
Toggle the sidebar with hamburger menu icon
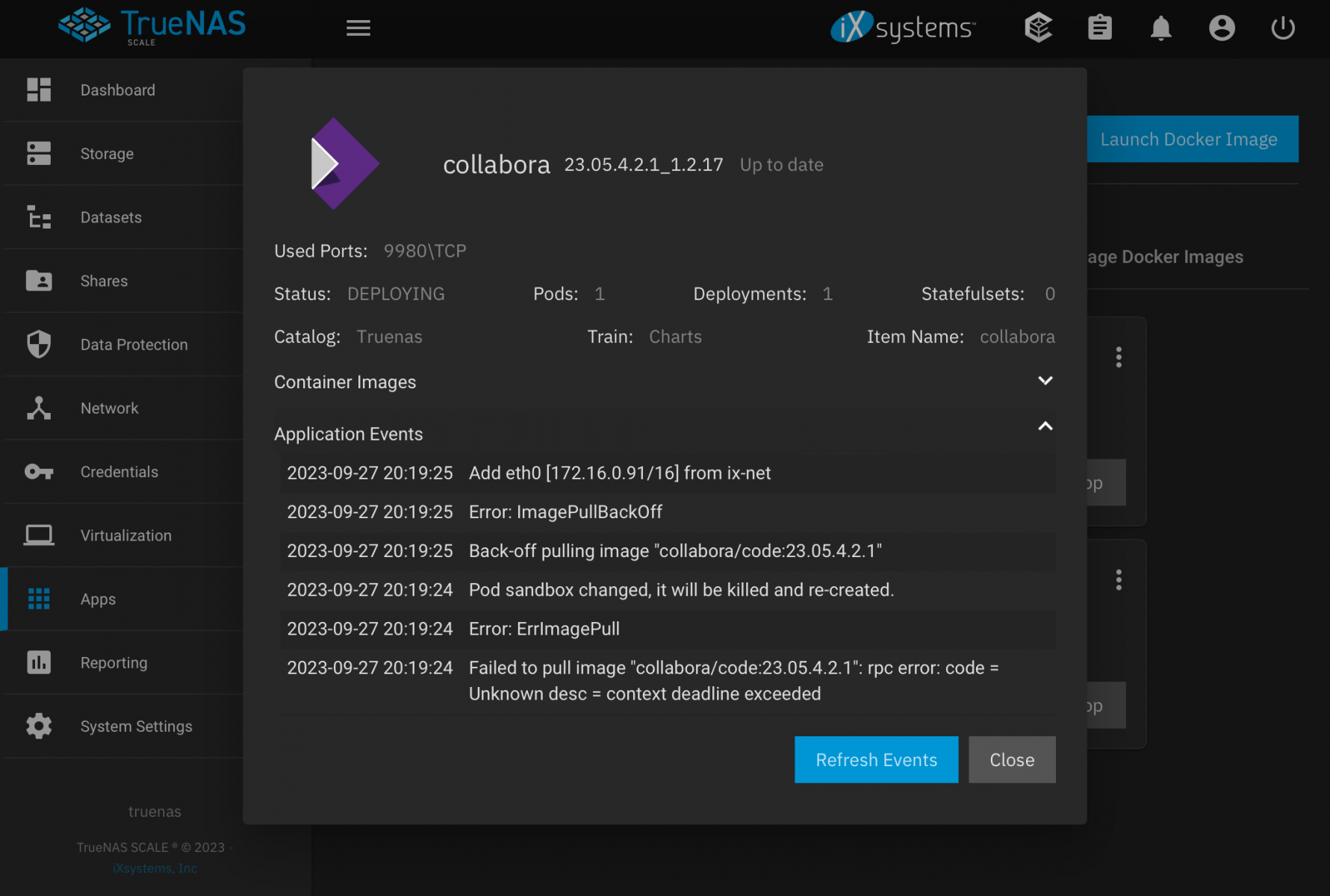pyautogui.click(x=358, y=28)
